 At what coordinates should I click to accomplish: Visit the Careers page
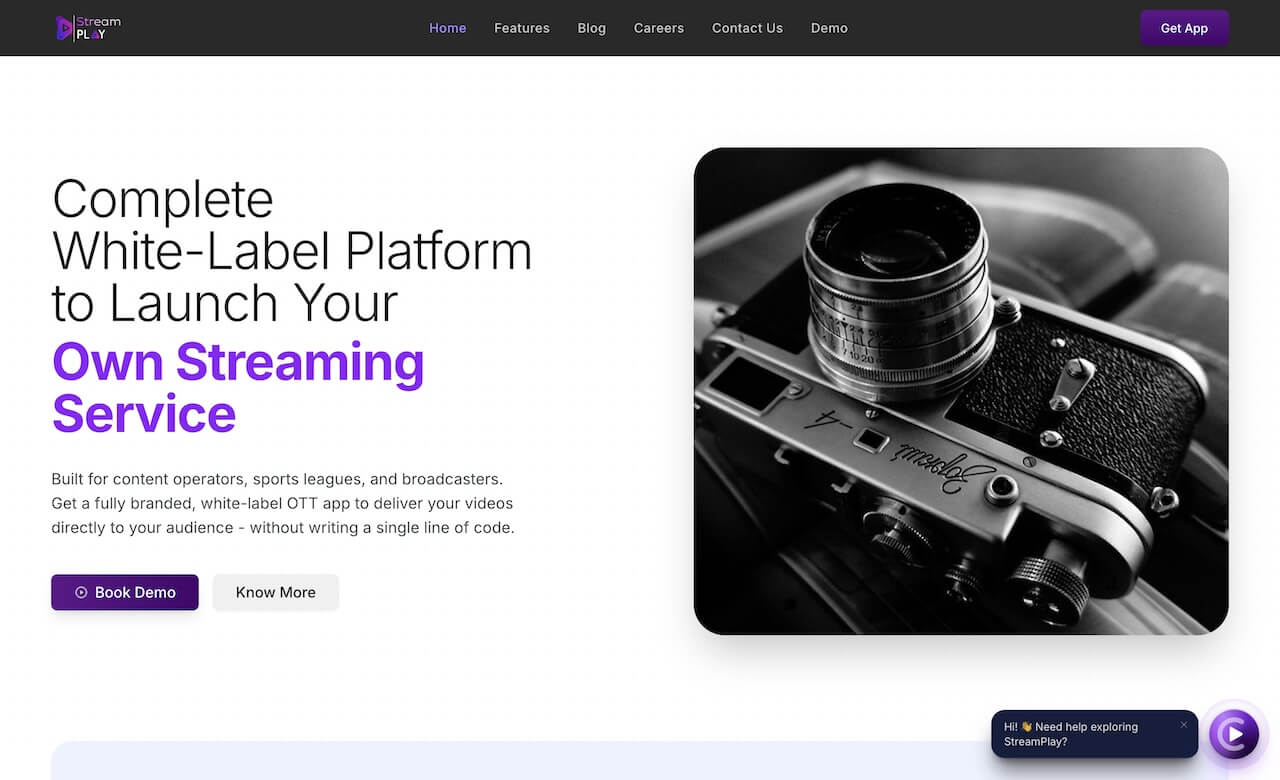659,28
